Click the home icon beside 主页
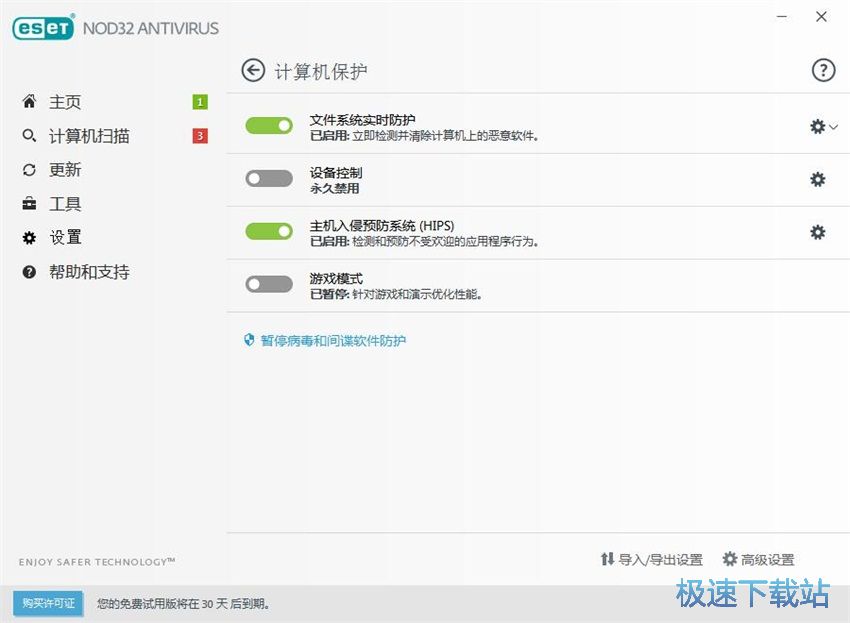850x623 pixels. 29,101
